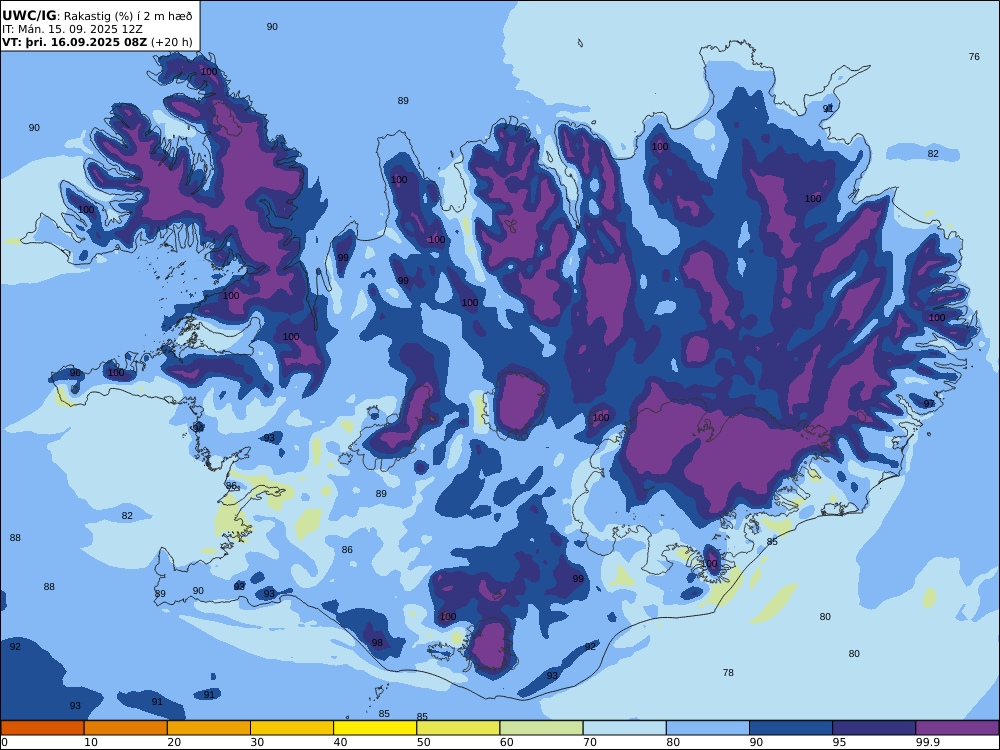Click the dark orange 0–10 legend swatch
This screenshot has height=750, width=1000.
[x=42, y=728]
